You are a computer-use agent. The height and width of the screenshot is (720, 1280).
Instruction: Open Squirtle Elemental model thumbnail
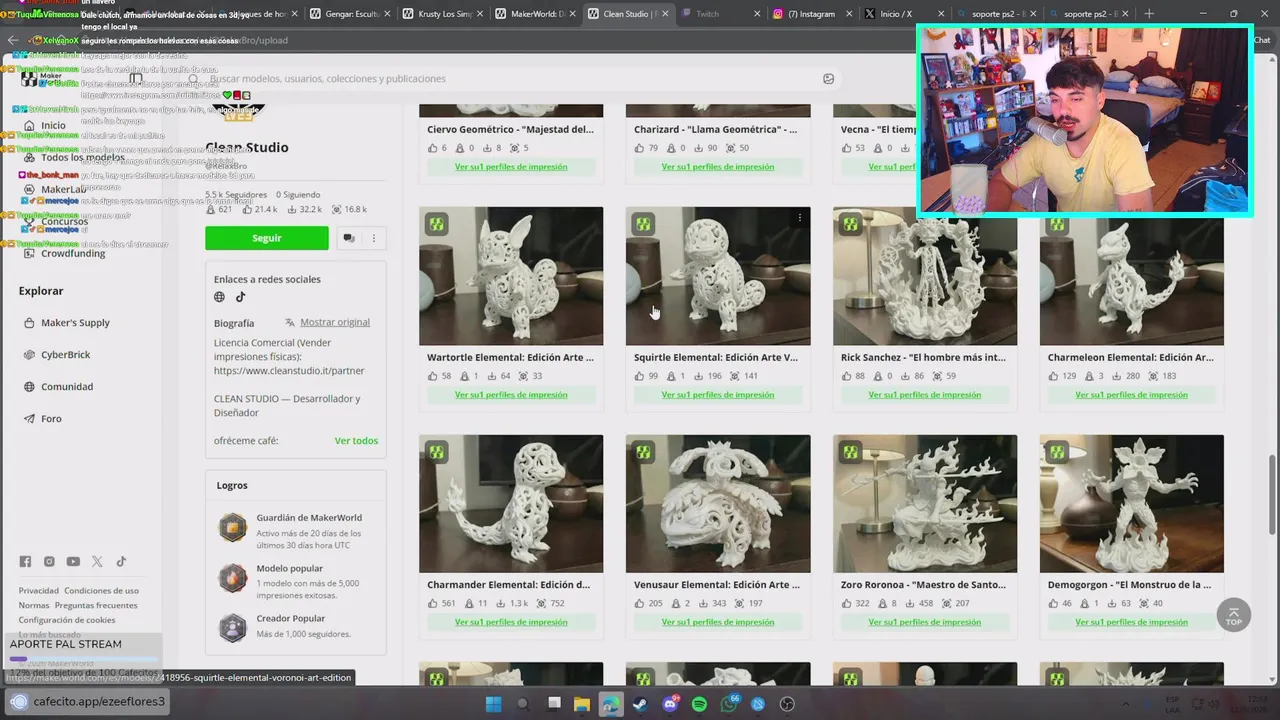tap(718, 276)
